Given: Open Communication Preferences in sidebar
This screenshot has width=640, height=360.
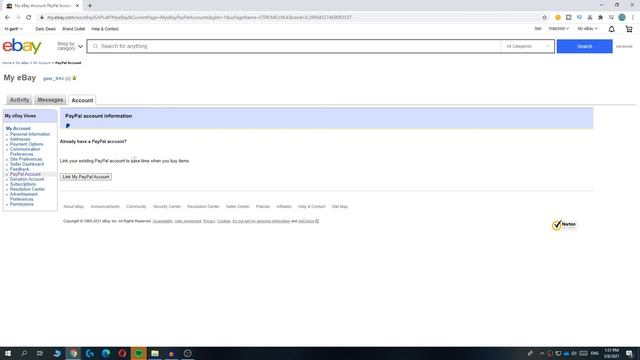Looking at the screenshot, I should pos(25,152).
